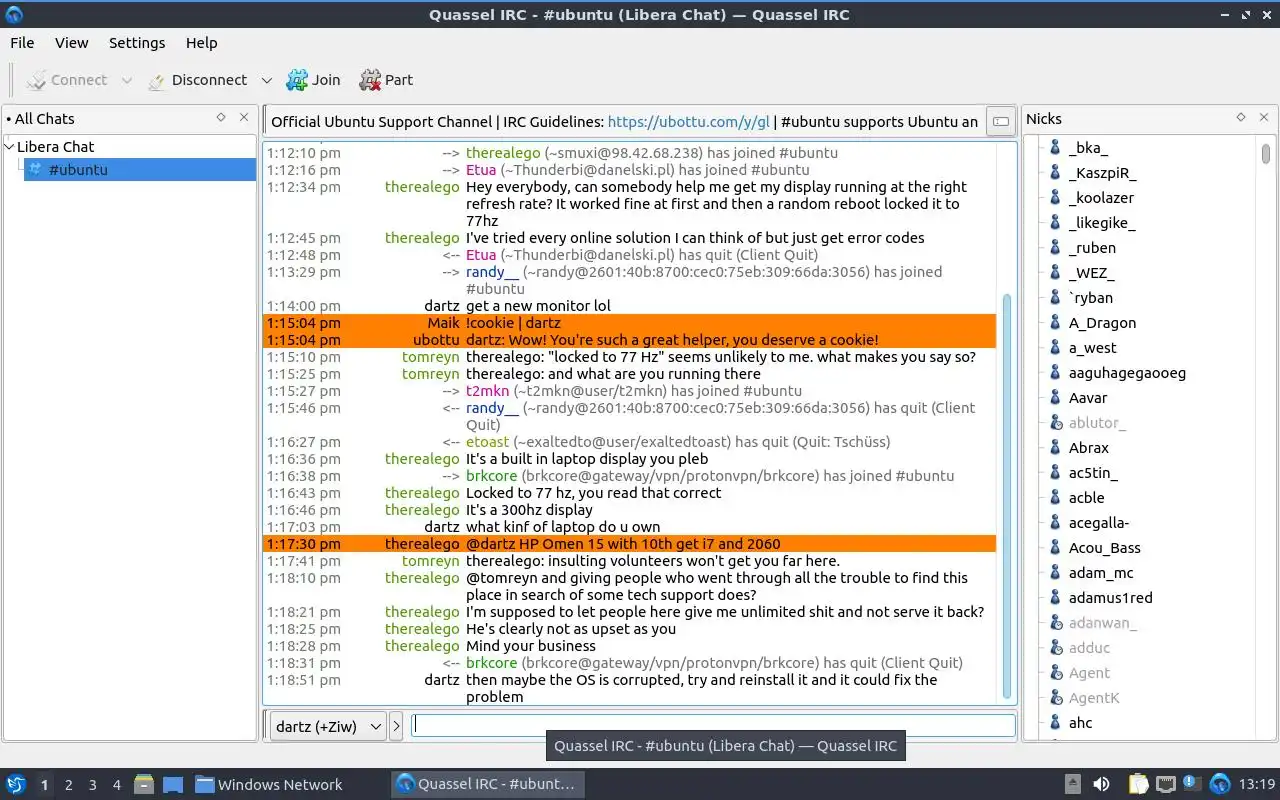Open the View menu
This screenshot has width=1280, height=800.
coord(71,43)
